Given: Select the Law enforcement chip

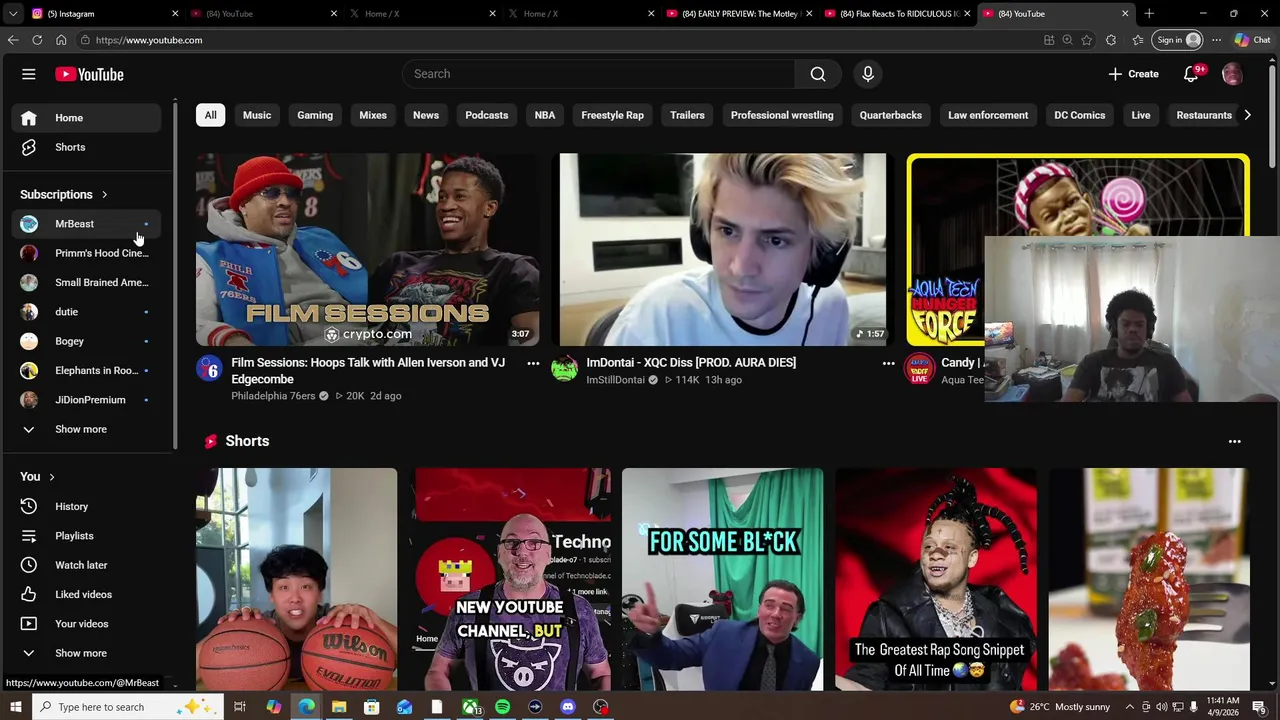Looking at the screenshot, I should click(x=988, y=115).
